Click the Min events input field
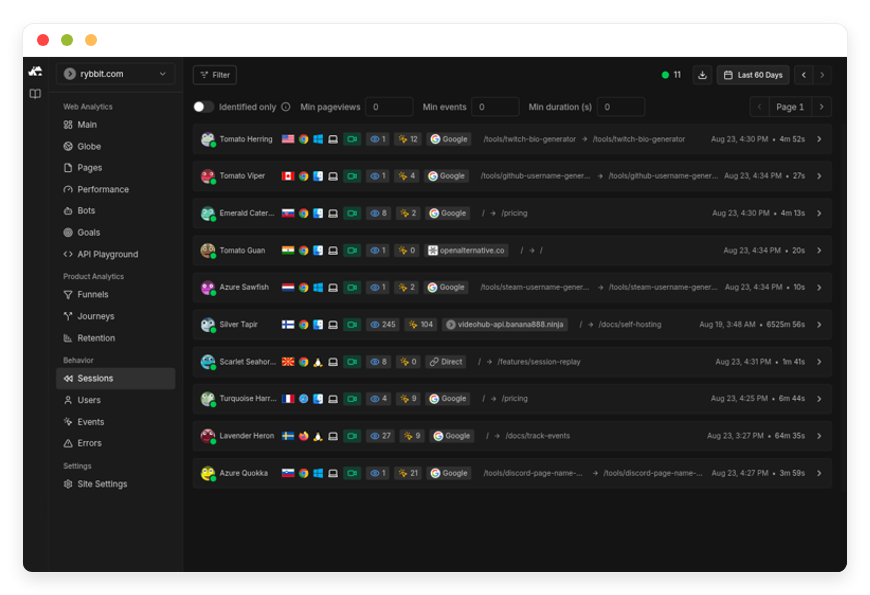The image size is (870, 595). 495,107
